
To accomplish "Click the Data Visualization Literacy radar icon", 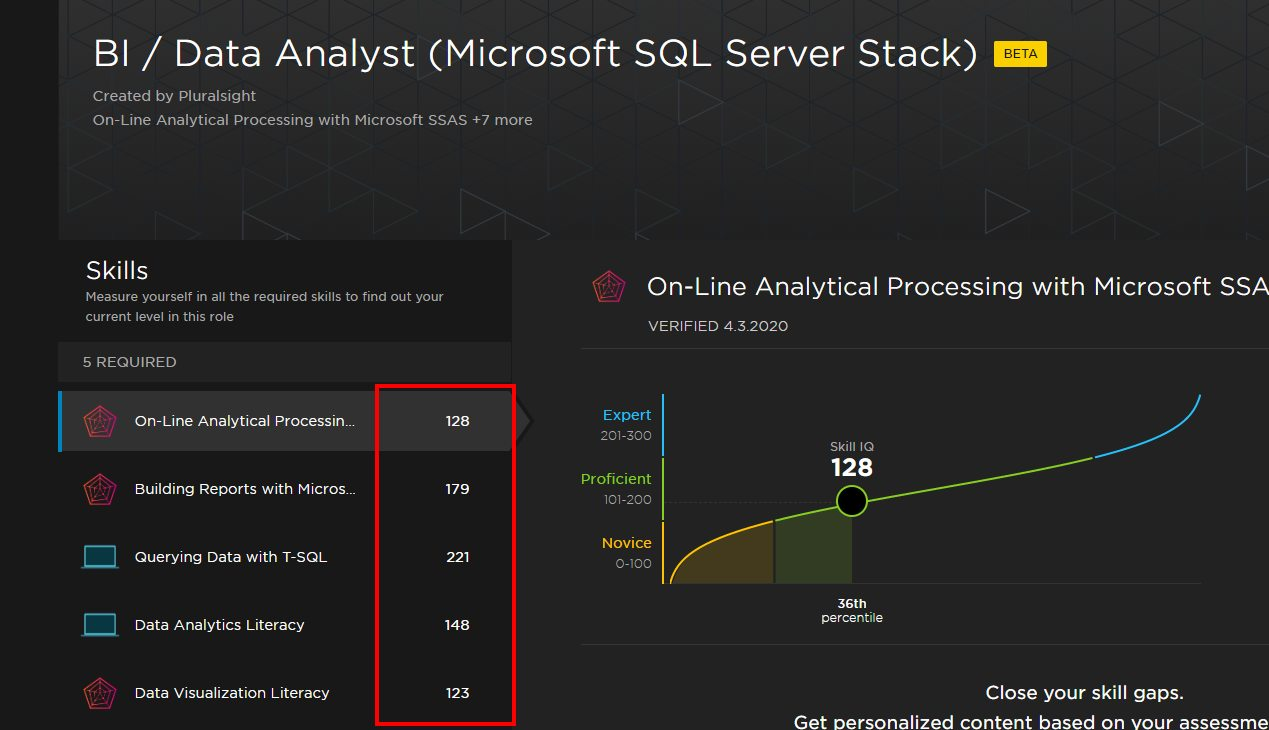I will point(99,693).
